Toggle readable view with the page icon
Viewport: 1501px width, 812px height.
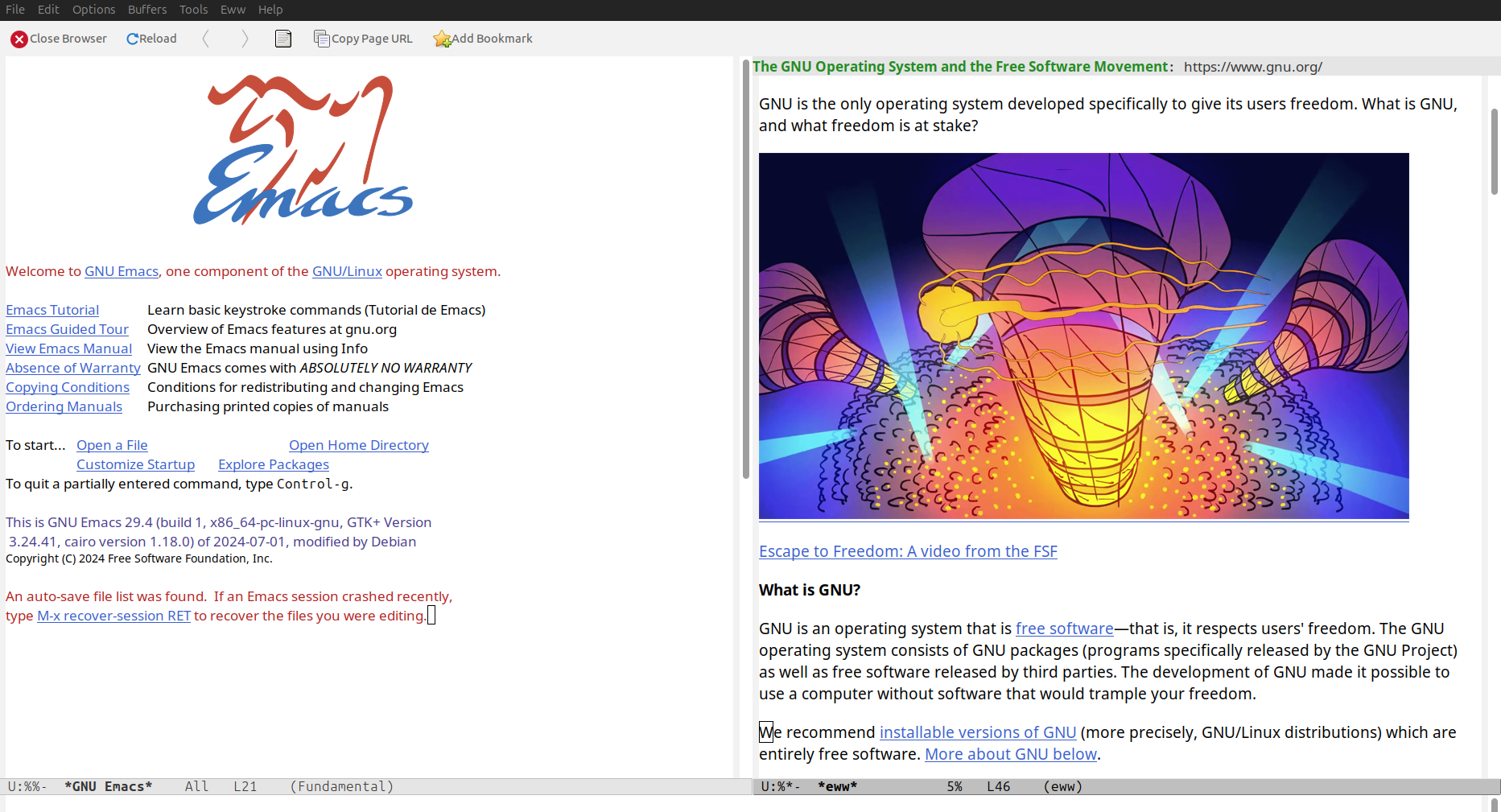click(x=283, y=39)
